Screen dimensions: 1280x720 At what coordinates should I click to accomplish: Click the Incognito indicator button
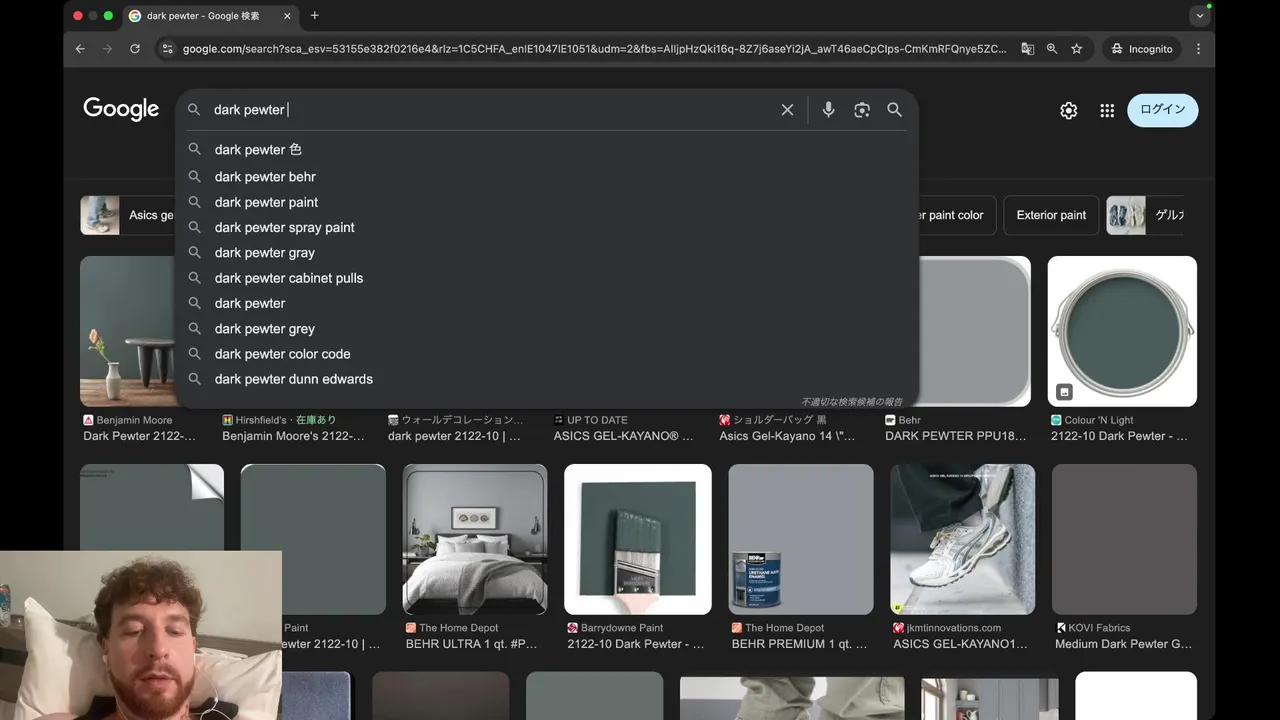pos(1142,48)
